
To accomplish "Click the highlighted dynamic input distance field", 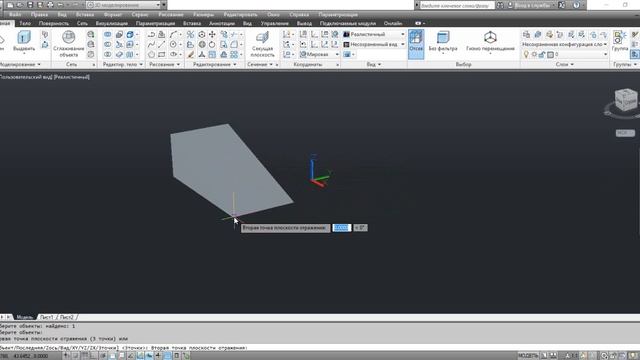I will (x=342, y=228).
